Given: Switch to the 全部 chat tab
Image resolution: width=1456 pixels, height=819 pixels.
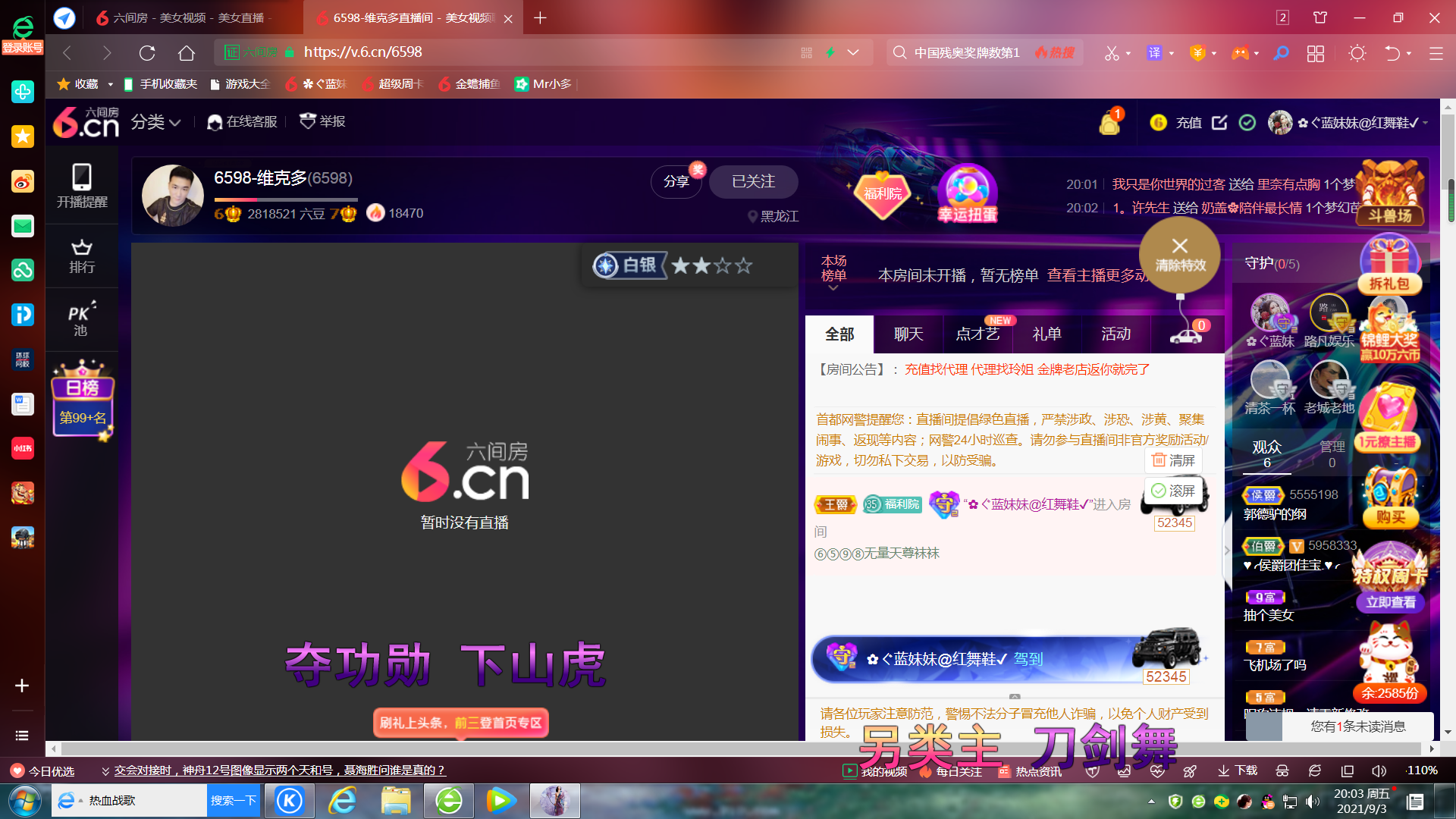Looking at the screenshot, I should [x=839, y=334].
